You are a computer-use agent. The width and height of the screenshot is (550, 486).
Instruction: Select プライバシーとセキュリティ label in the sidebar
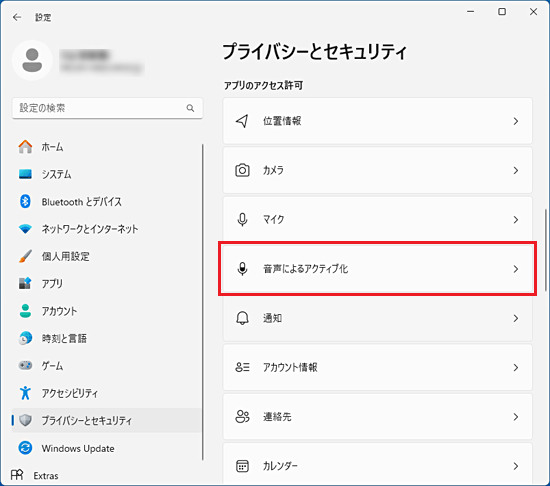click(87, 420)
